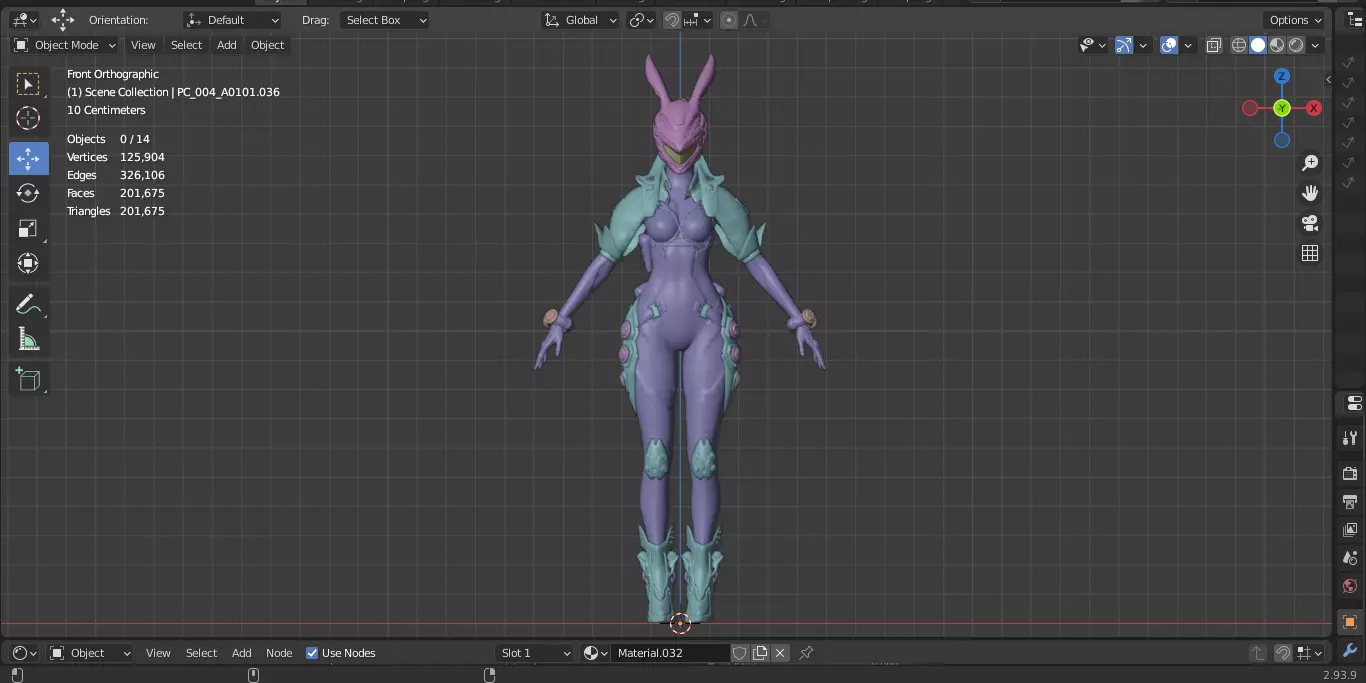Open the 3D viewport View menu
Screen dimensions: 1366x683
[x=144, y=45]
